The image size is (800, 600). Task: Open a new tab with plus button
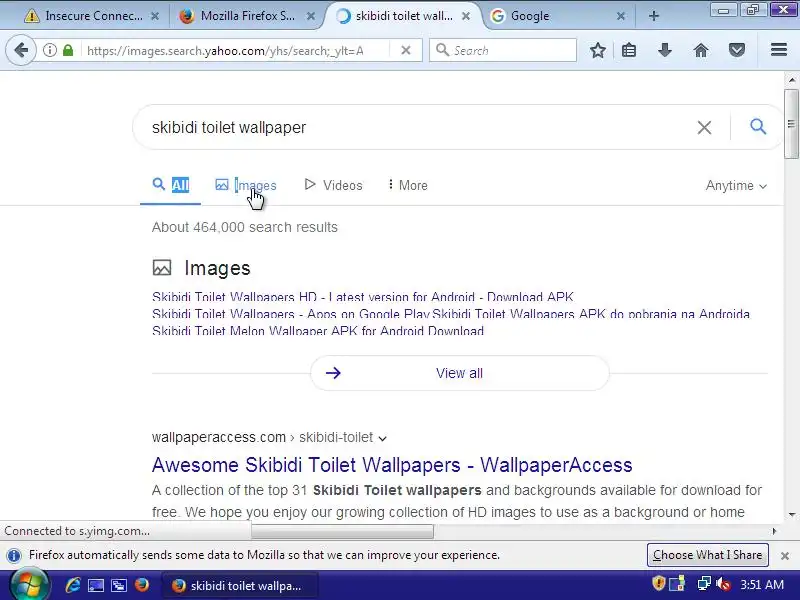pos(654,16)
